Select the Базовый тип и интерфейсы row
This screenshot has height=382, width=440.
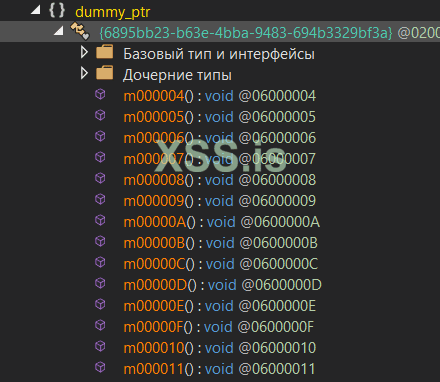pyautogui.click(x=219, y=54)
